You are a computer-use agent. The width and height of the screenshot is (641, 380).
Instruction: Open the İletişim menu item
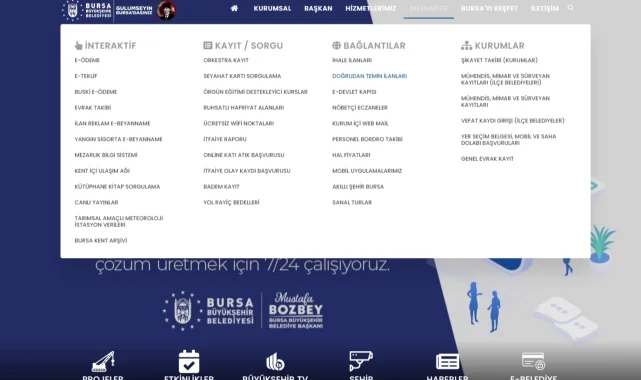click(545, 8)
